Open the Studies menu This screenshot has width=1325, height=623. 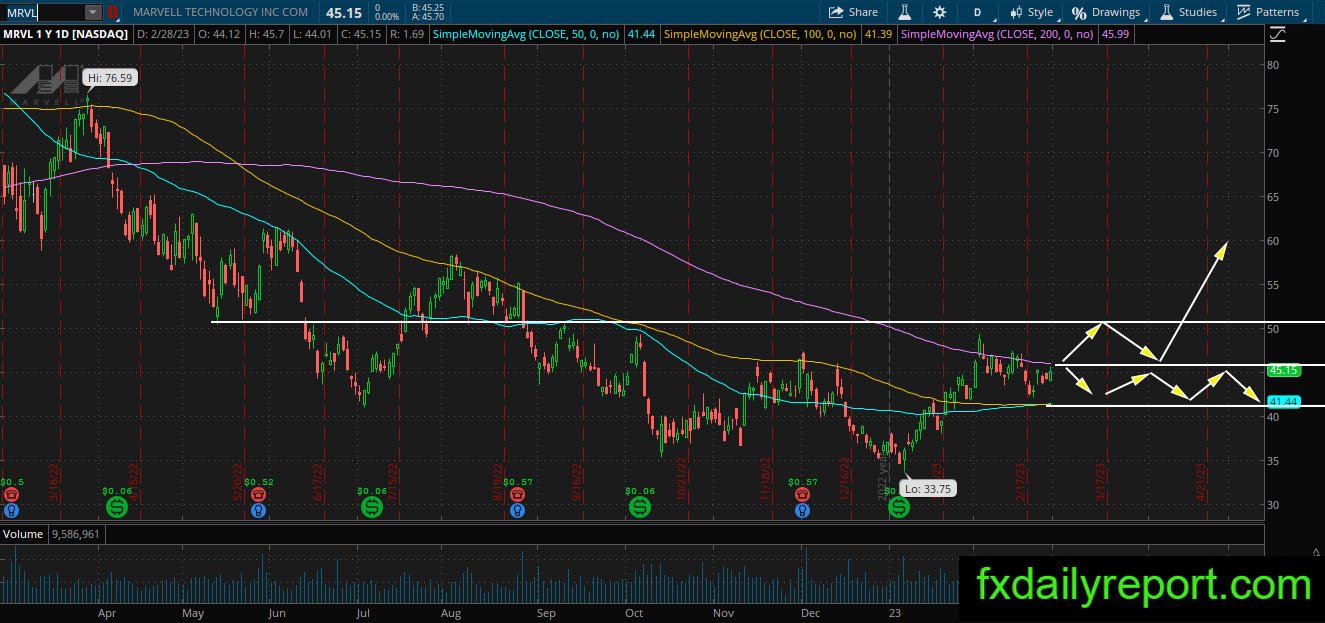point(1188,12)
